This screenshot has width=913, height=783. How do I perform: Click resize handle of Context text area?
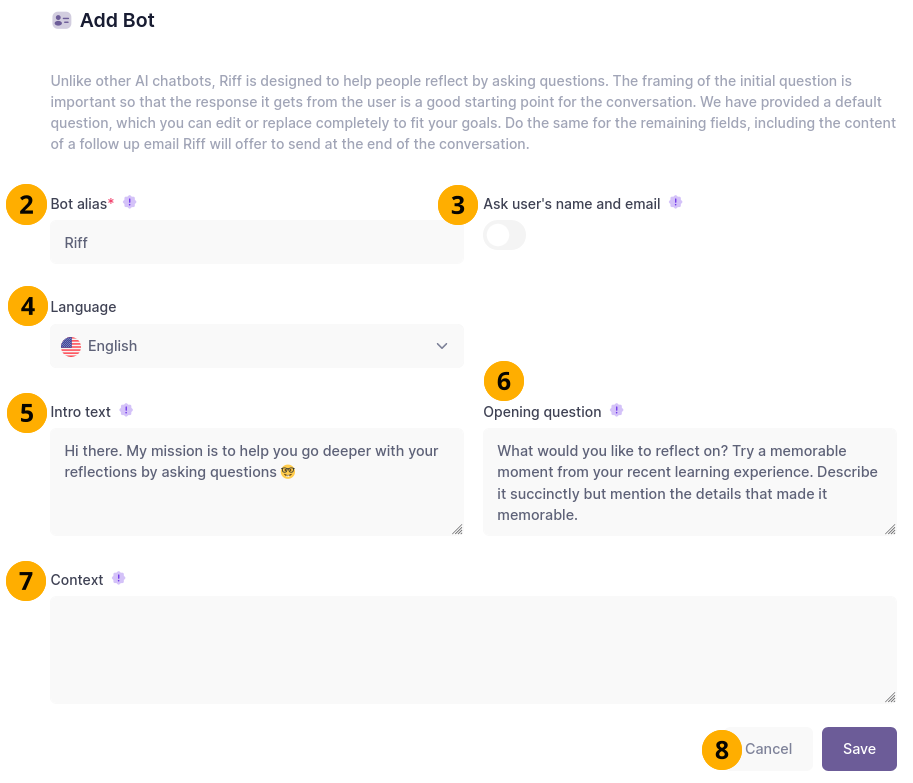[x=890, y=697]
